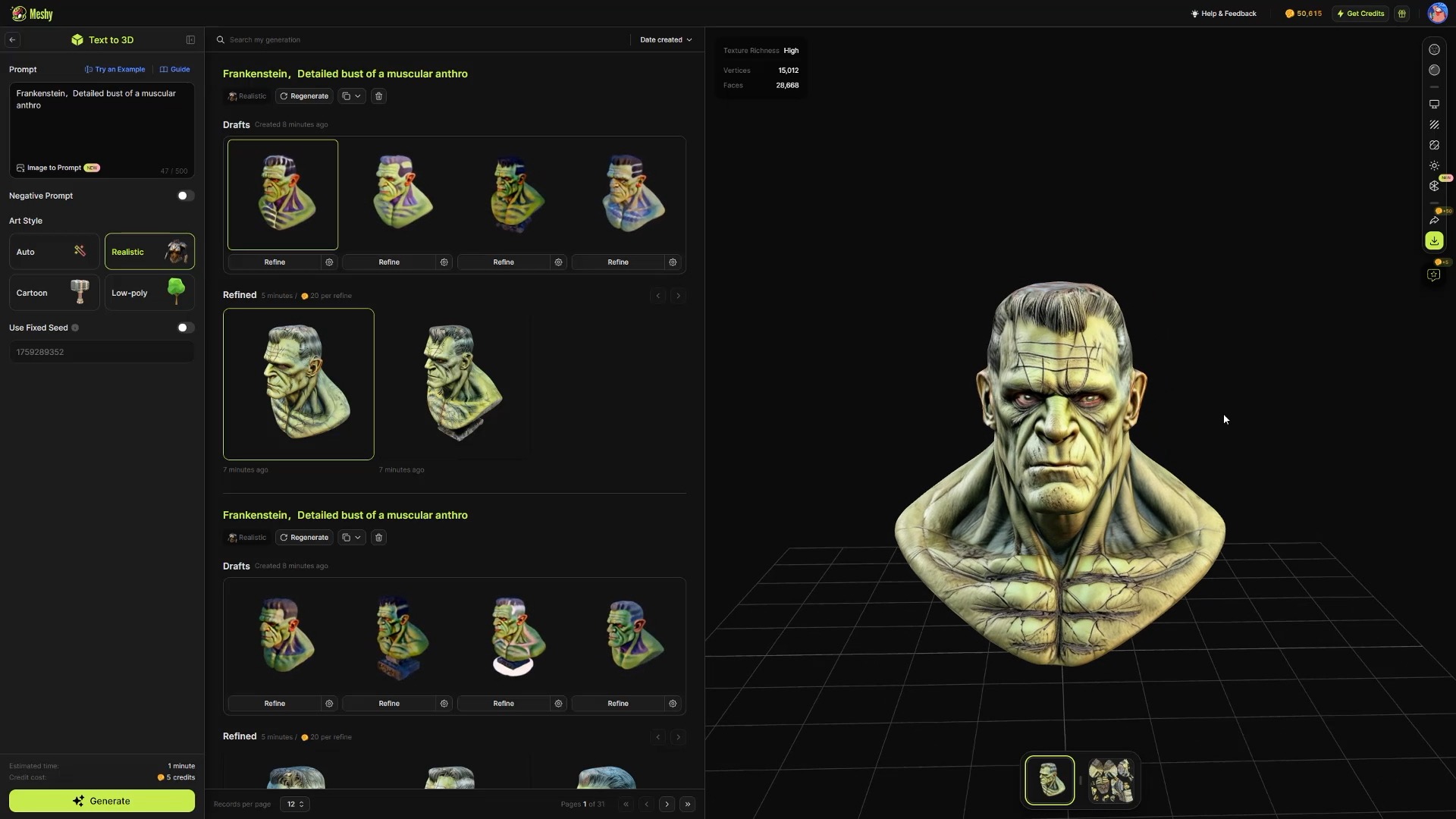Screen dimensions: 1456x819
Task: Click the Generate button
Action: click(x=101, y=801)
